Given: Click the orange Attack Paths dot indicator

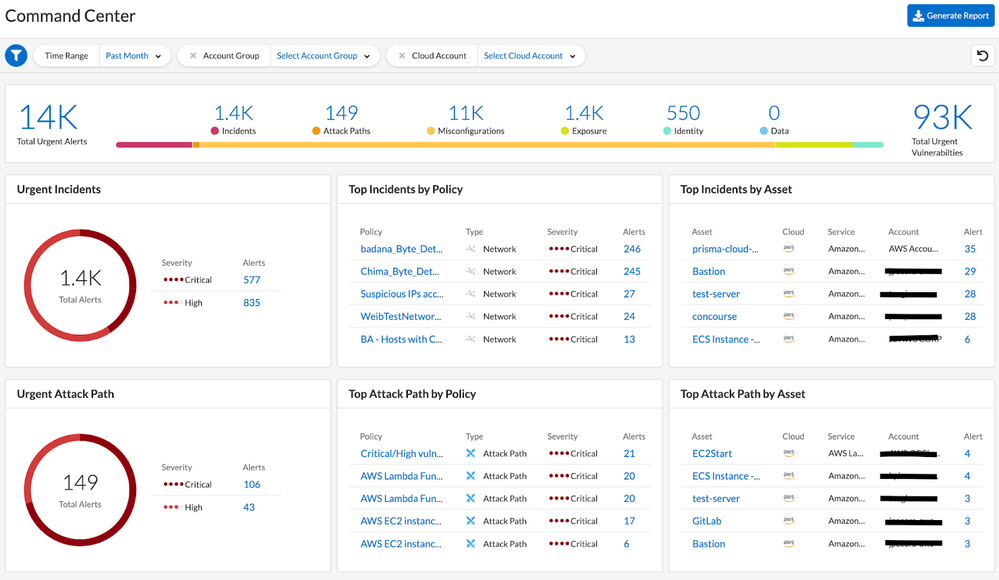Looking at the screenshot, I should tap(316, 130).
